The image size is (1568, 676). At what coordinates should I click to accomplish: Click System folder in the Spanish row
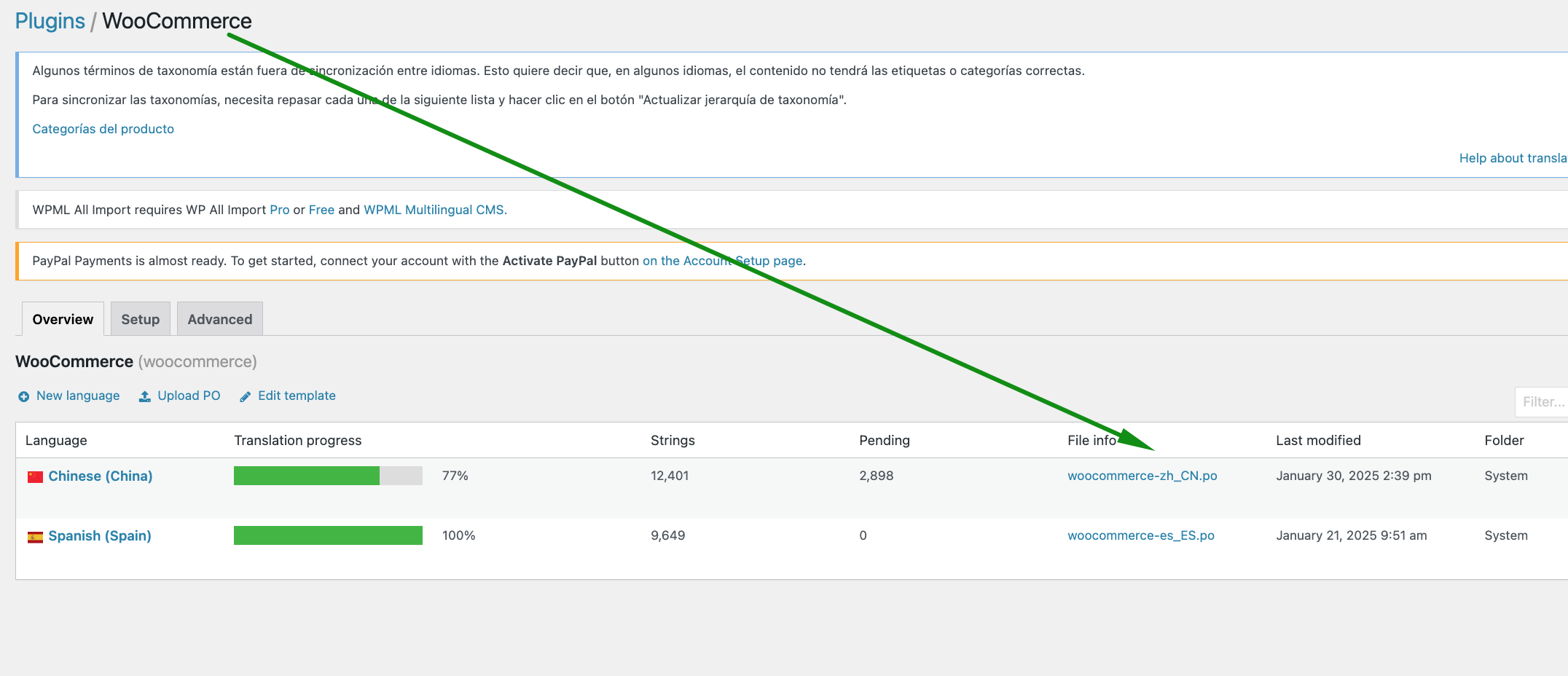click(x=1505, y=535)
